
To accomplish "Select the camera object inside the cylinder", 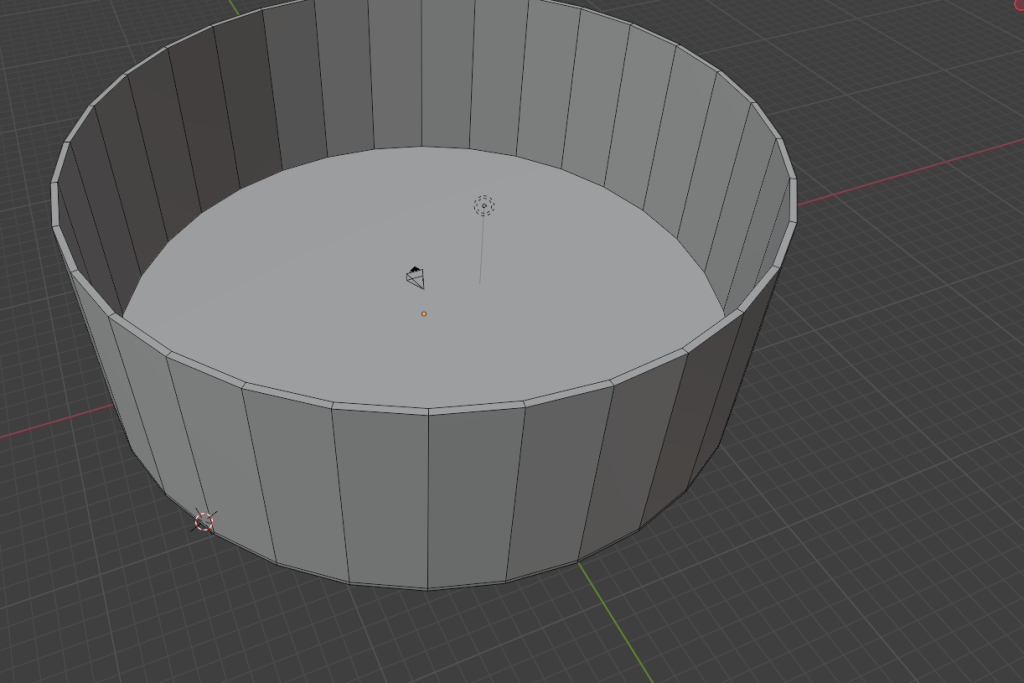I will point(414,277).
